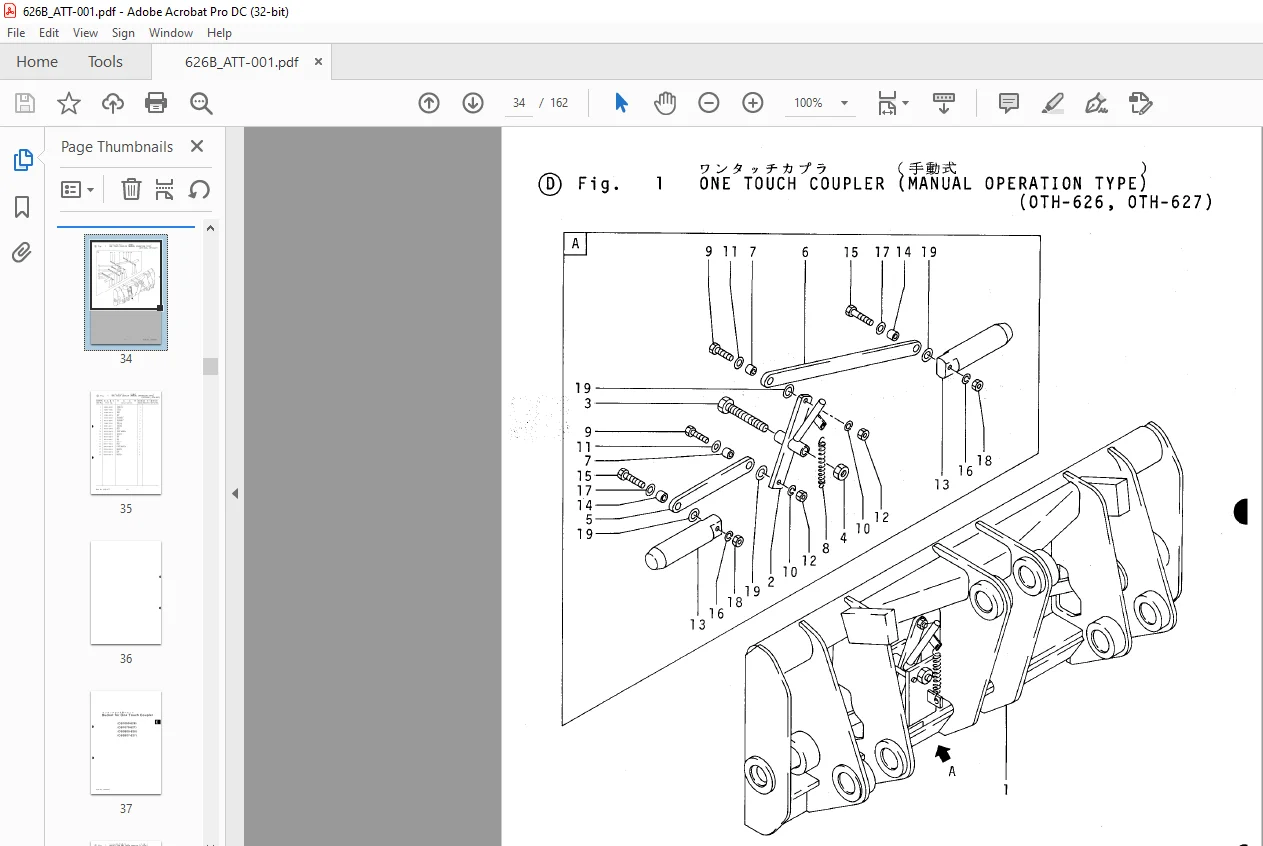Open the Window menu
The height and width of the screenshot is (846, 1263).
click(171, 33)
